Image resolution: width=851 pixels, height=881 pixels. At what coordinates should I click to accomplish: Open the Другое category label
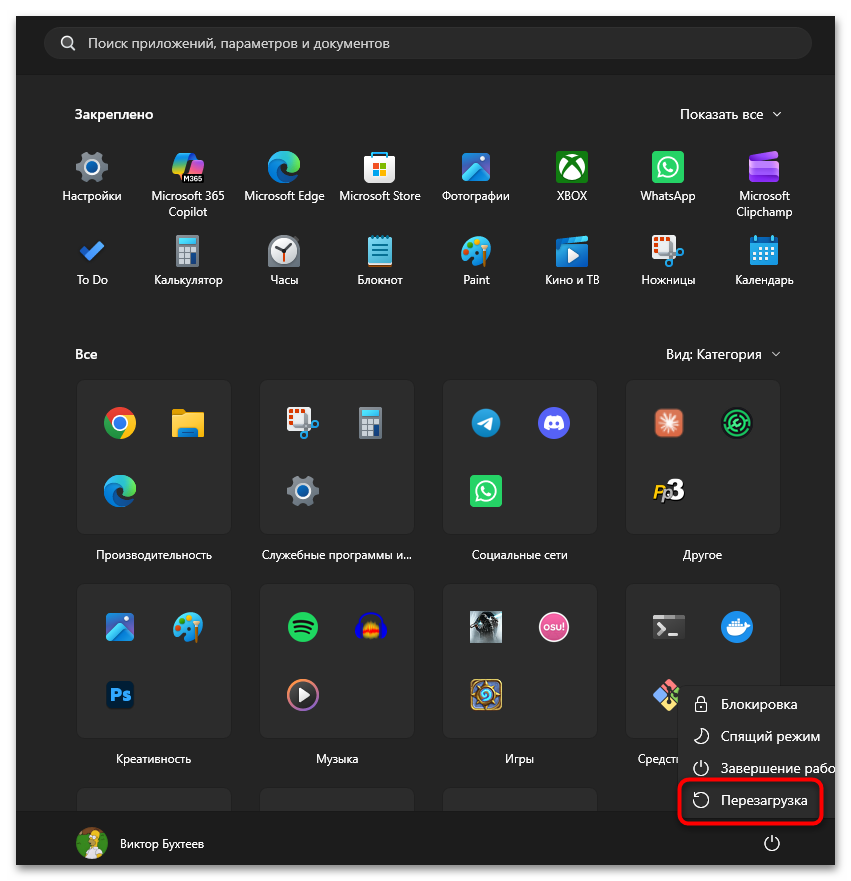(x=703, y=555)
